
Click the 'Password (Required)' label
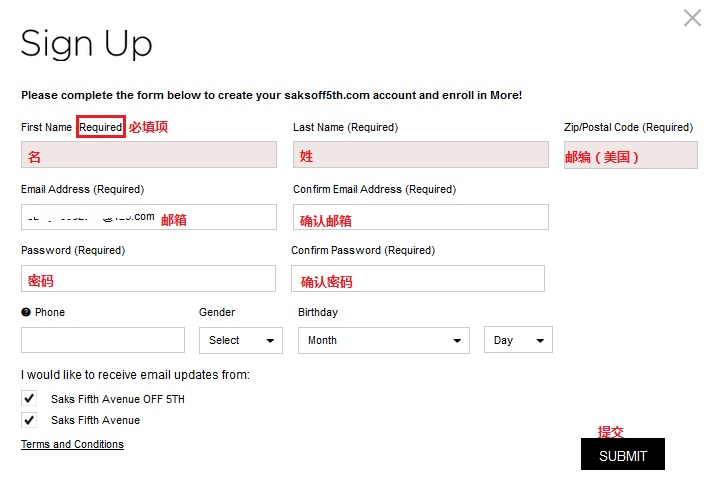click(73, 251)
